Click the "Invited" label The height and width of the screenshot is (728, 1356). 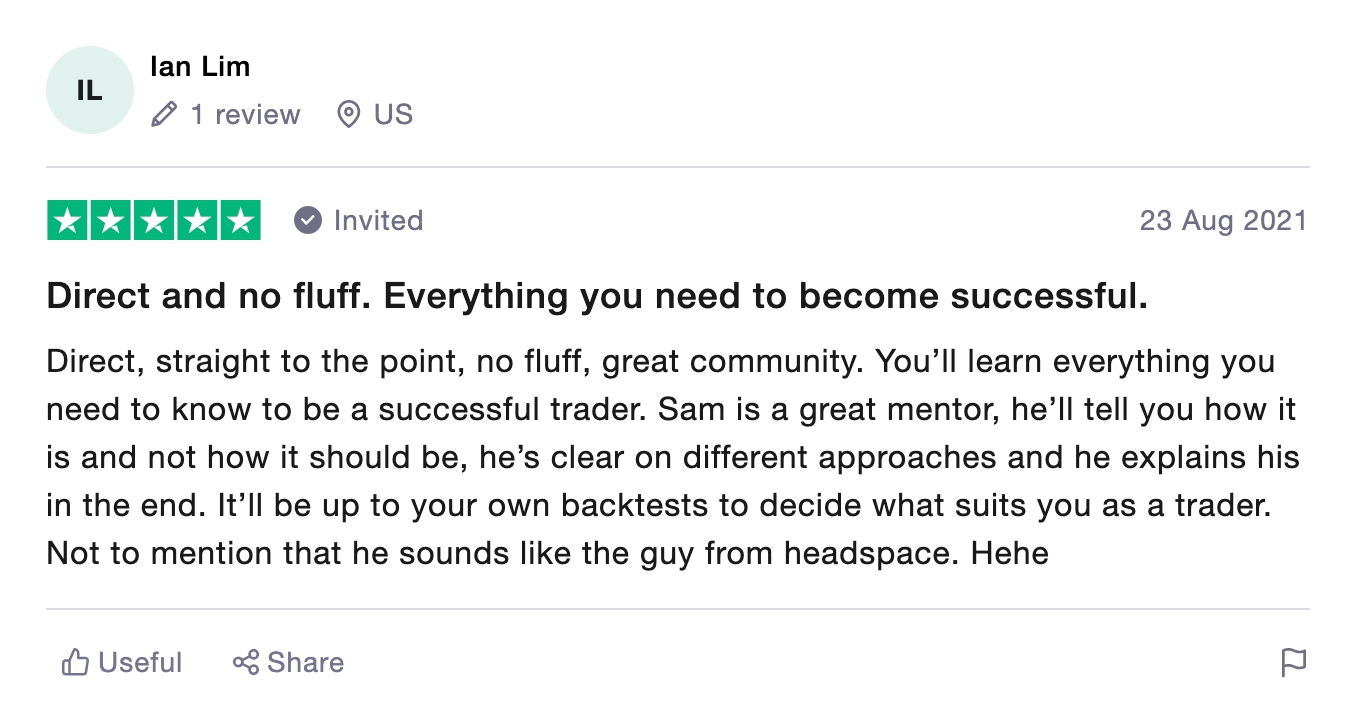pyautogui.click(x=378, y=220)
